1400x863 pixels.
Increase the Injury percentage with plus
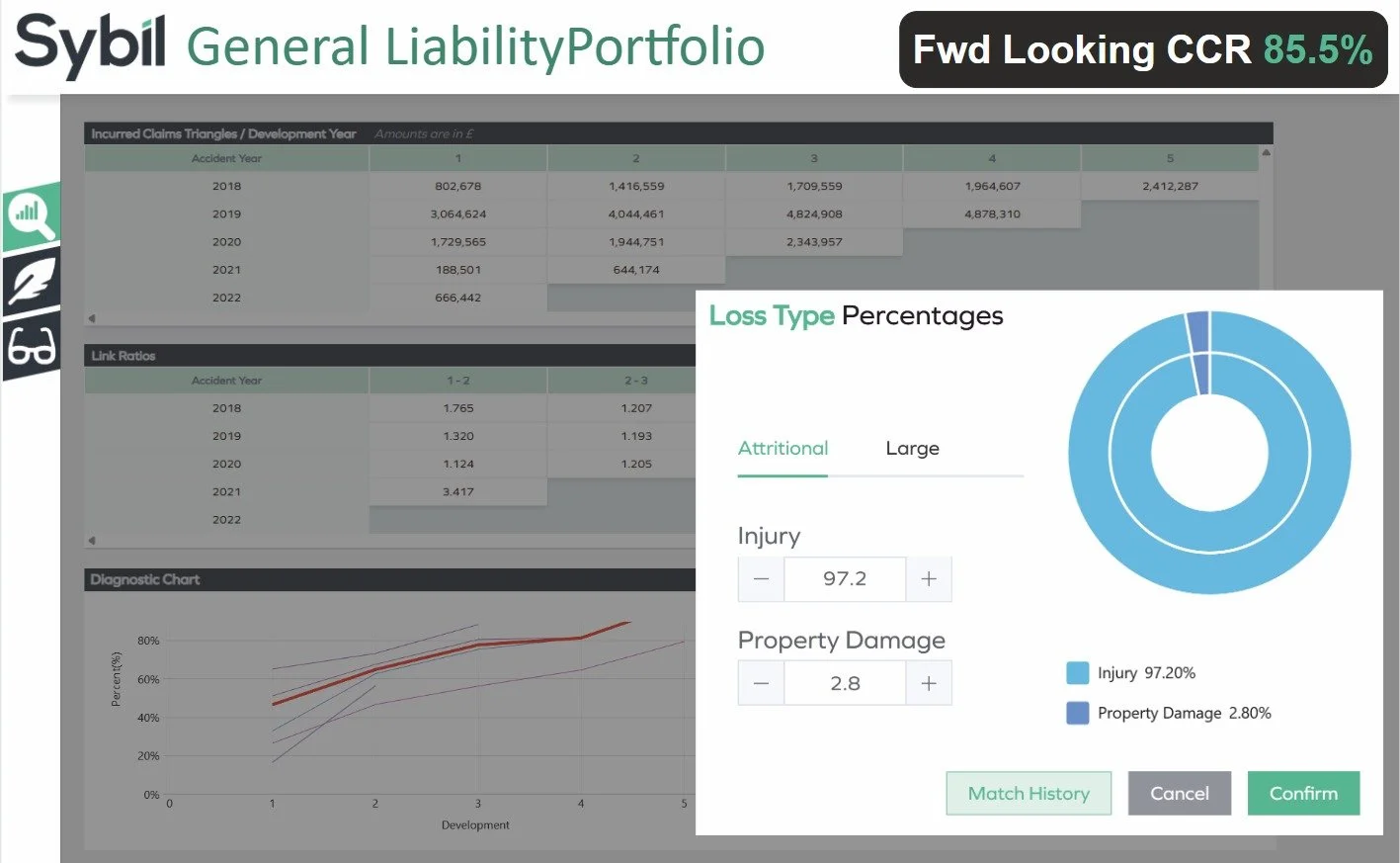point(929,579)
